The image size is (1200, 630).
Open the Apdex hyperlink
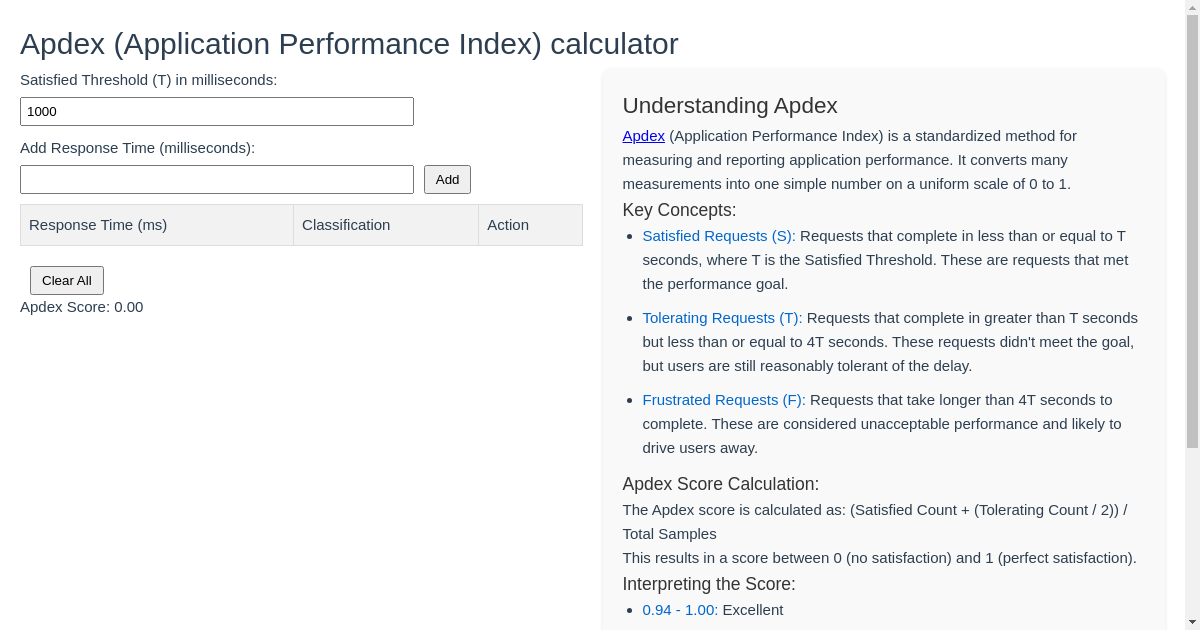[643, 136]
